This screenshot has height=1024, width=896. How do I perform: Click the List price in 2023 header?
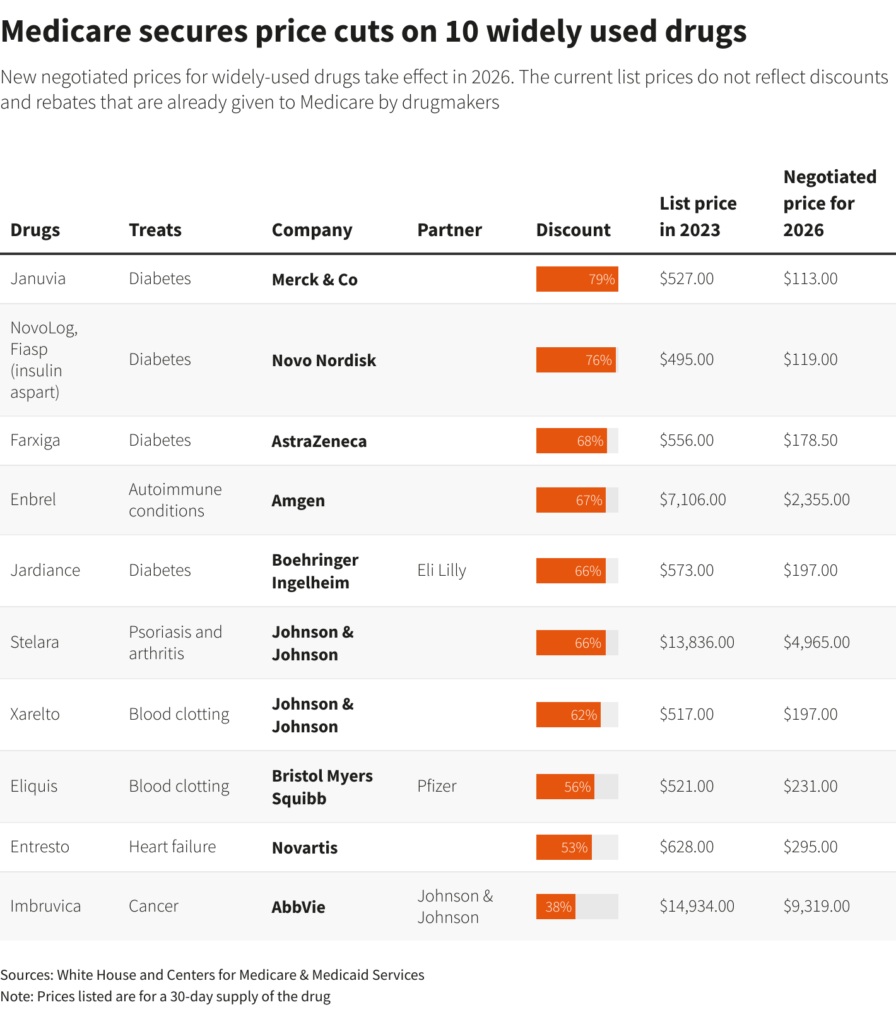697,217
